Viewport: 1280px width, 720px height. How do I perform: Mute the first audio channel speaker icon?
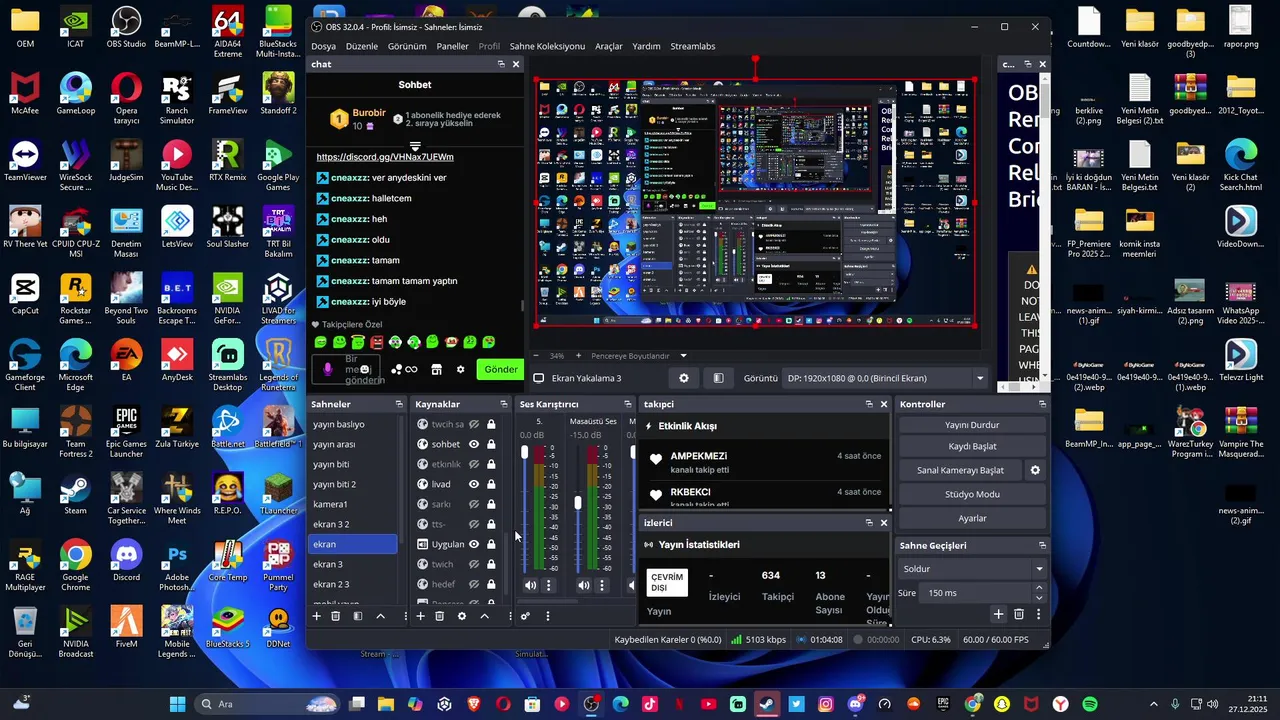[531, 585]
